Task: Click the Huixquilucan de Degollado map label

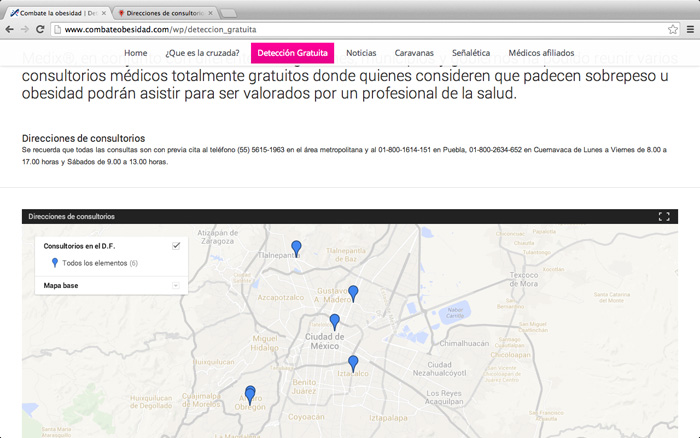Action: pos(151,402)
